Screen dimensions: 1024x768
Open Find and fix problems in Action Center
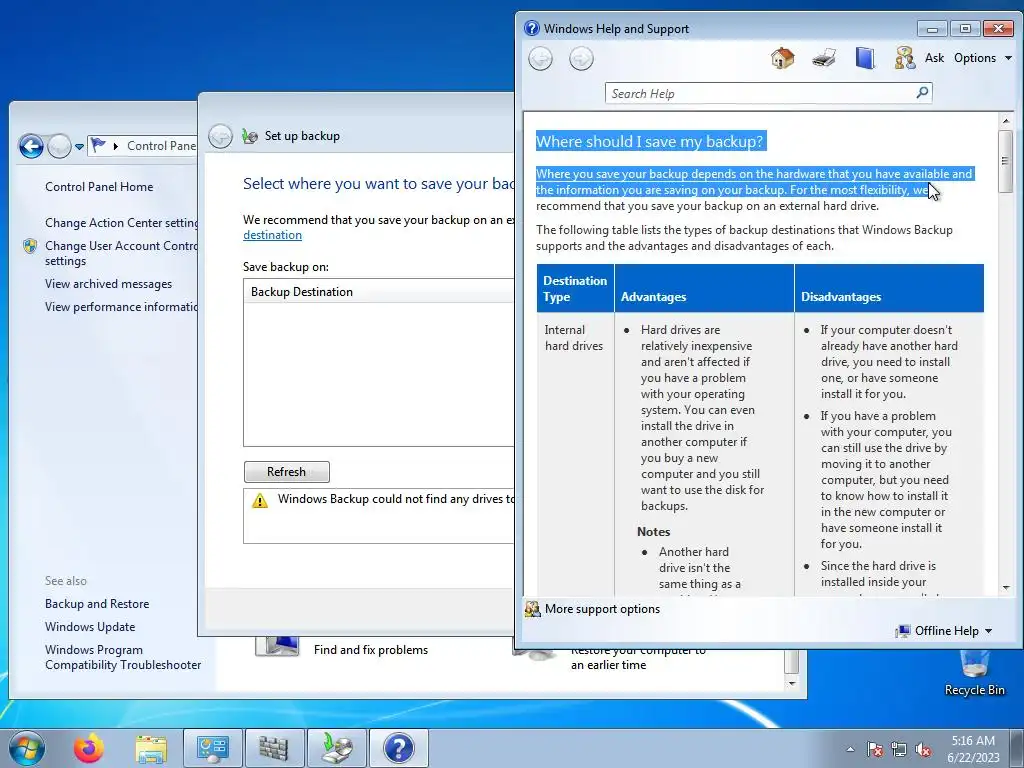(x=371, y=650)
